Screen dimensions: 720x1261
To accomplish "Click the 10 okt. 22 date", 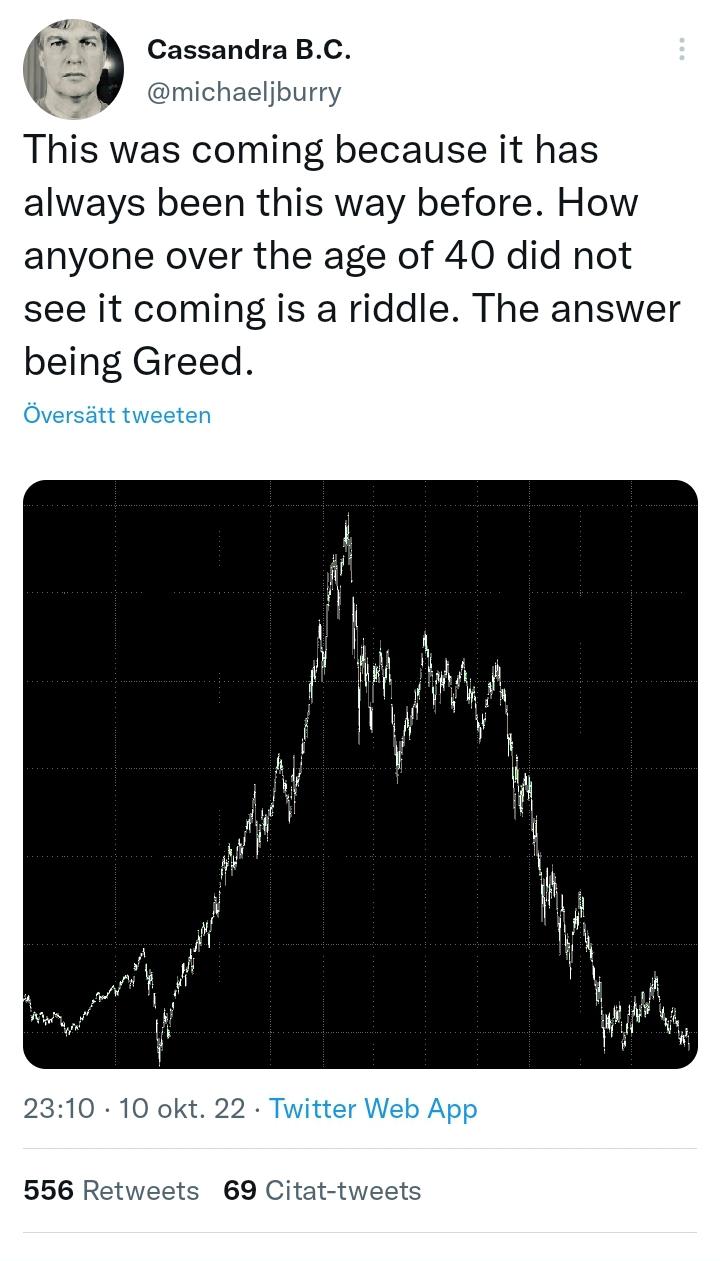I will point(181,1108).
